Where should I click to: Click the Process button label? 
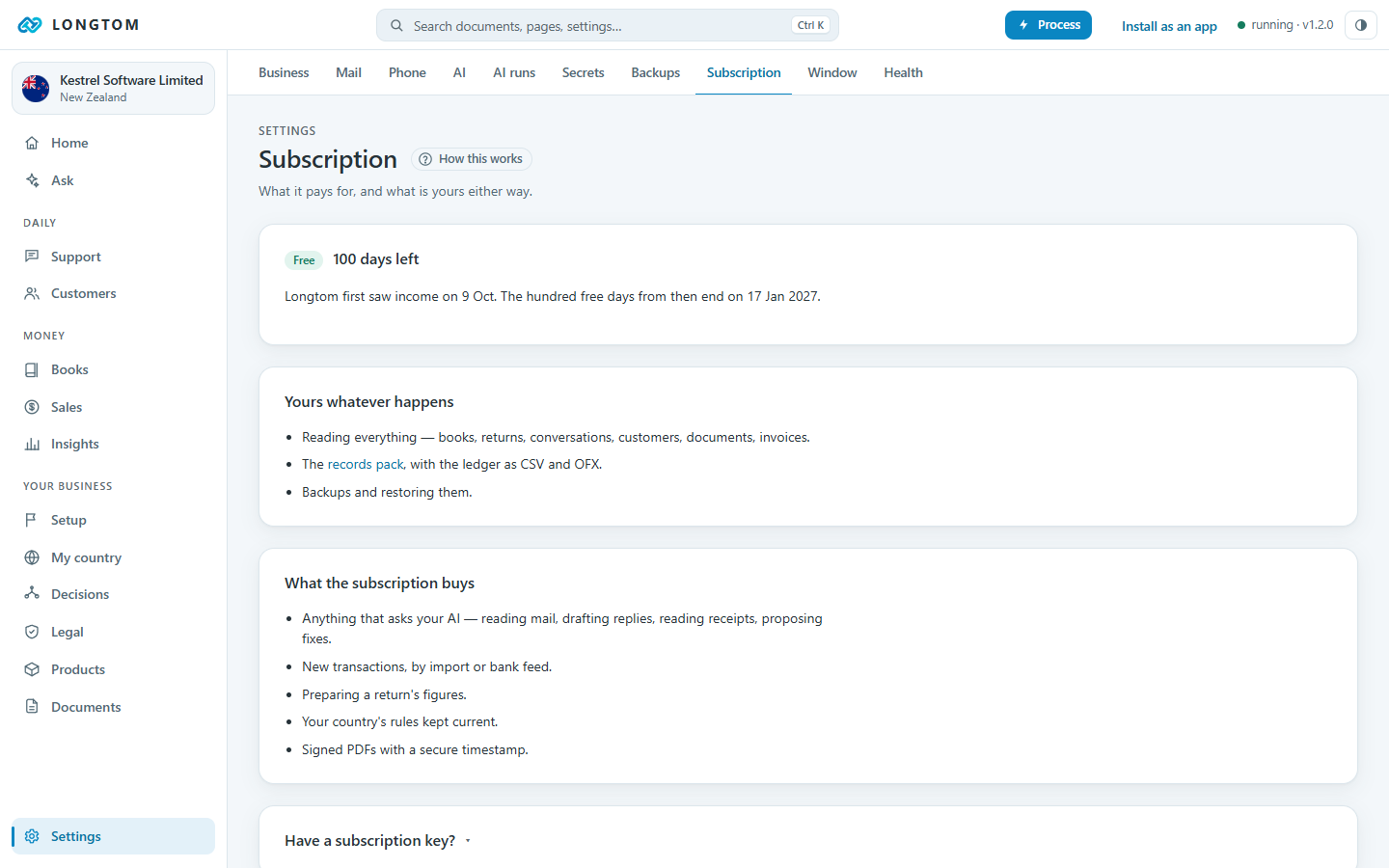coord(1059,25)
